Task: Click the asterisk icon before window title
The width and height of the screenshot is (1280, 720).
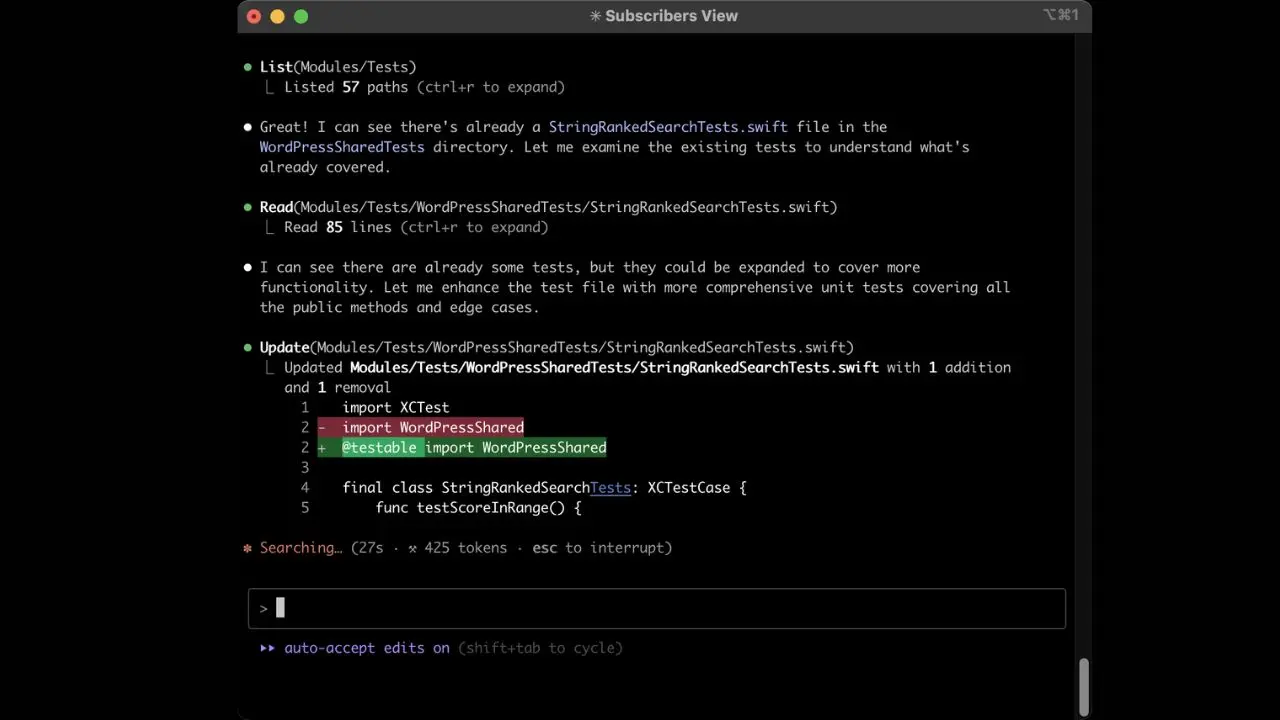Action: [x=596, y=16]
